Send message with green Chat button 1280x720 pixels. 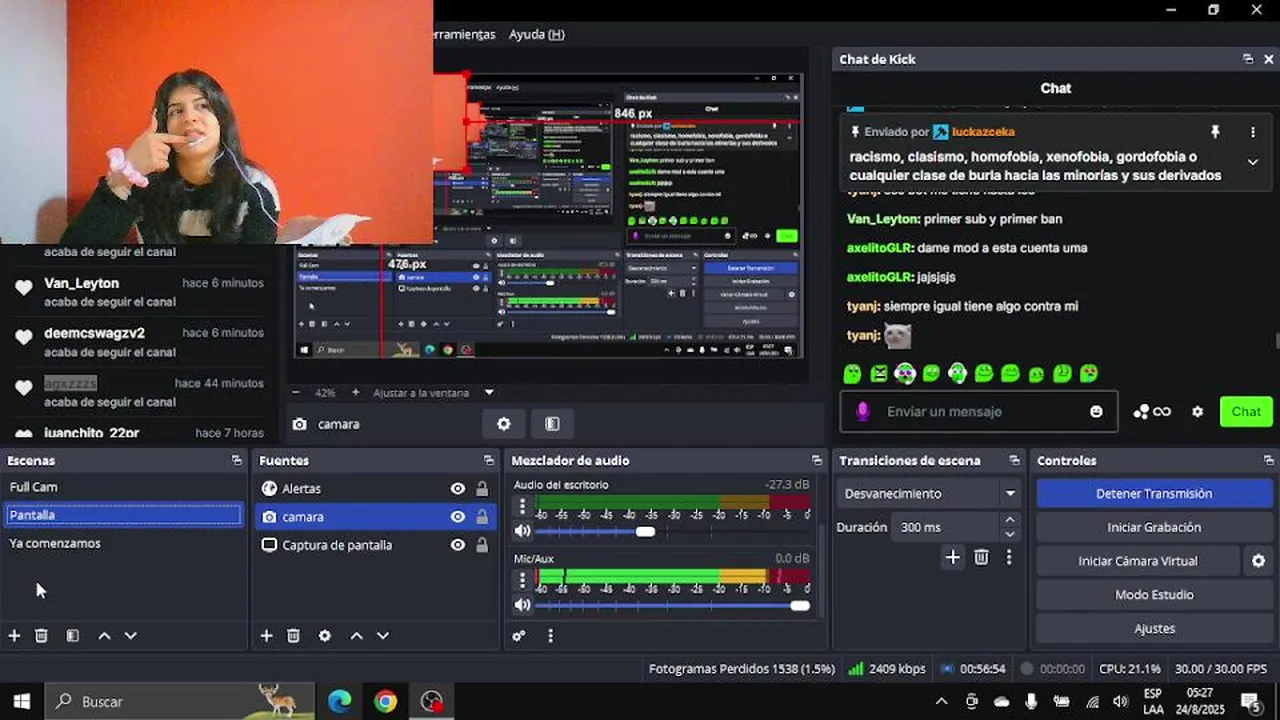tap(1246, 411)
